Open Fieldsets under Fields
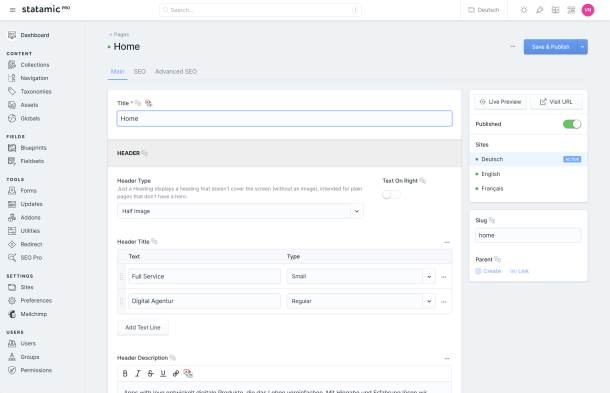 (x=26, y=161)
